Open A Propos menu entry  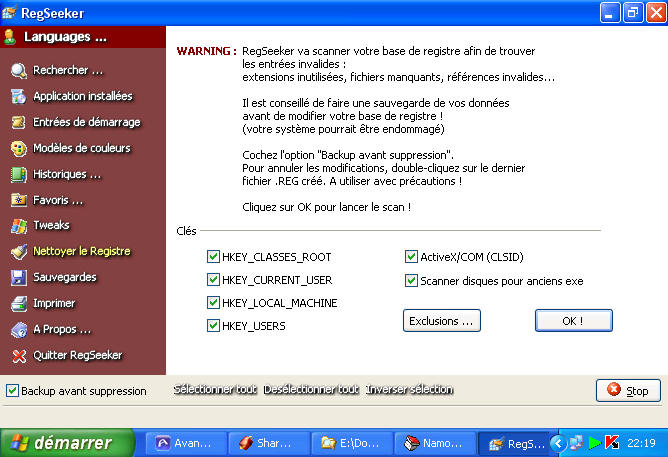[x=62, y=329]
